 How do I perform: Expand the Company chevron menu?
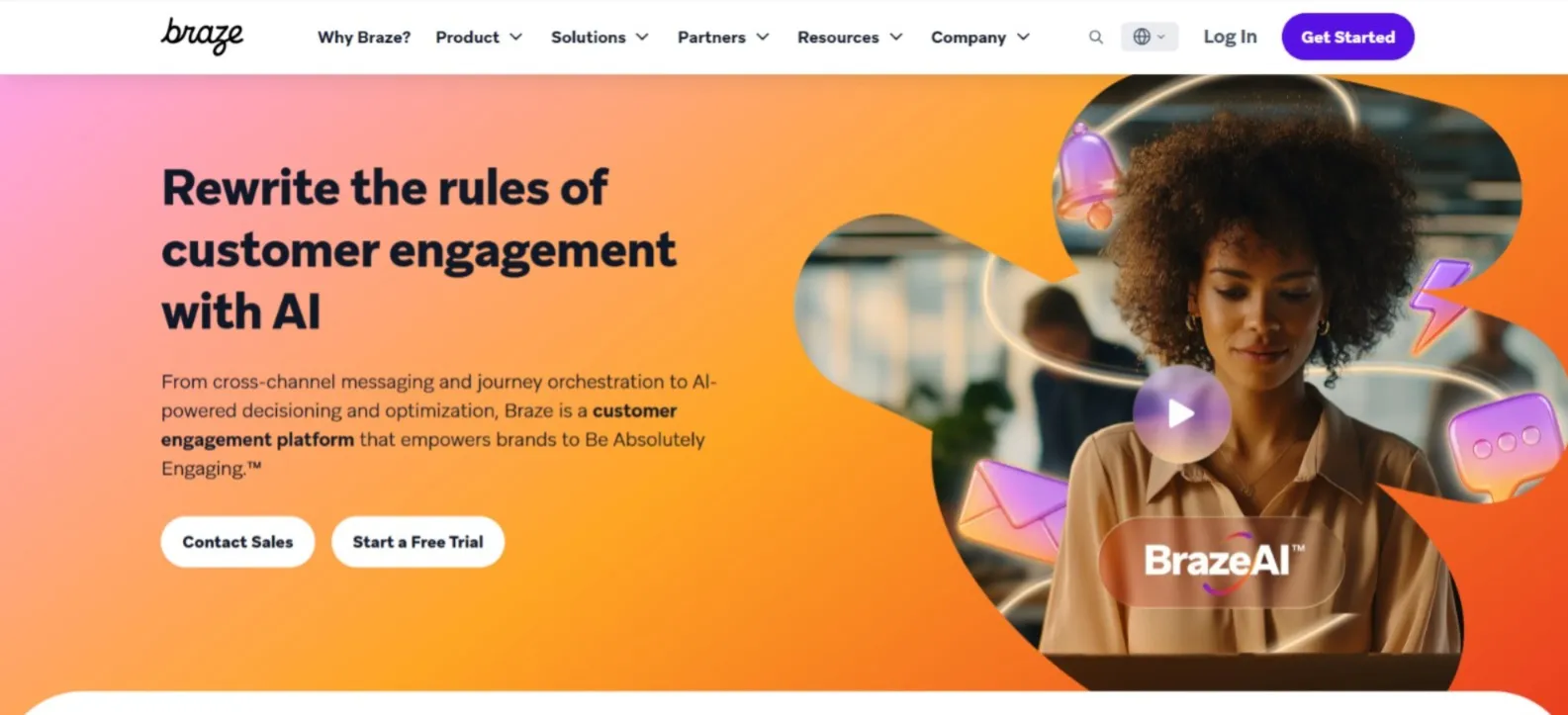(x=980, y=37)
